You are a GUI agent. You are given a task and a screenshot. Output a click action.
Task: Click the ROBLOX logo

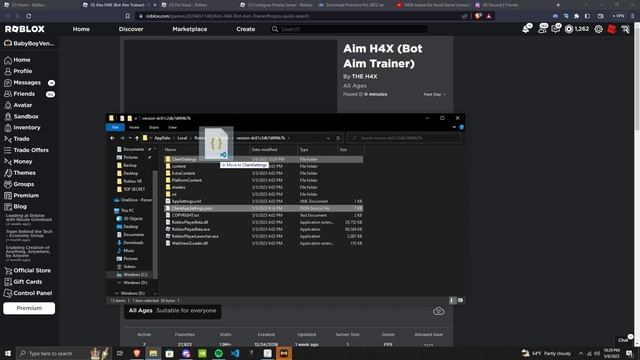(x=25, y=29)
